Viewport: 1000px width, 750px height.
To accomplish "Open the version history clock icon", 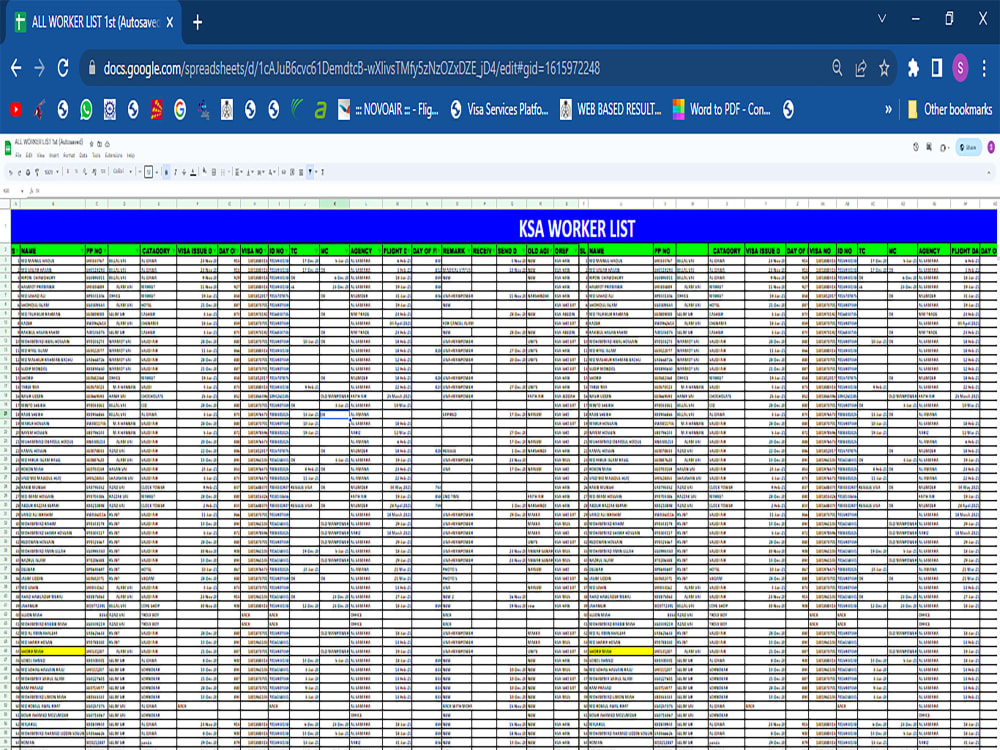I will point(916,147).
